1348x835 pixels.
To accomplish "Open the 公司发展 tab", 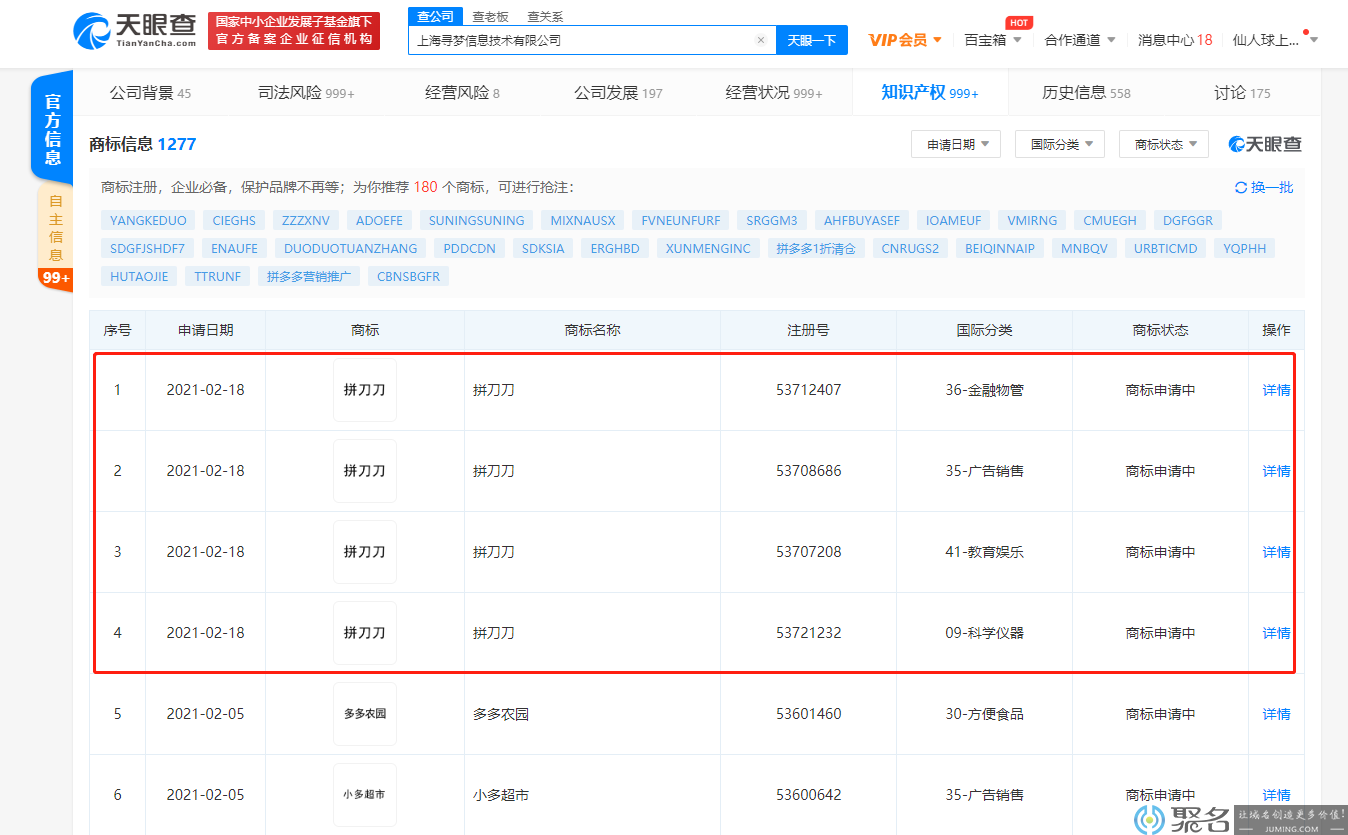I will pyautogui.click(x=618, y=93).
